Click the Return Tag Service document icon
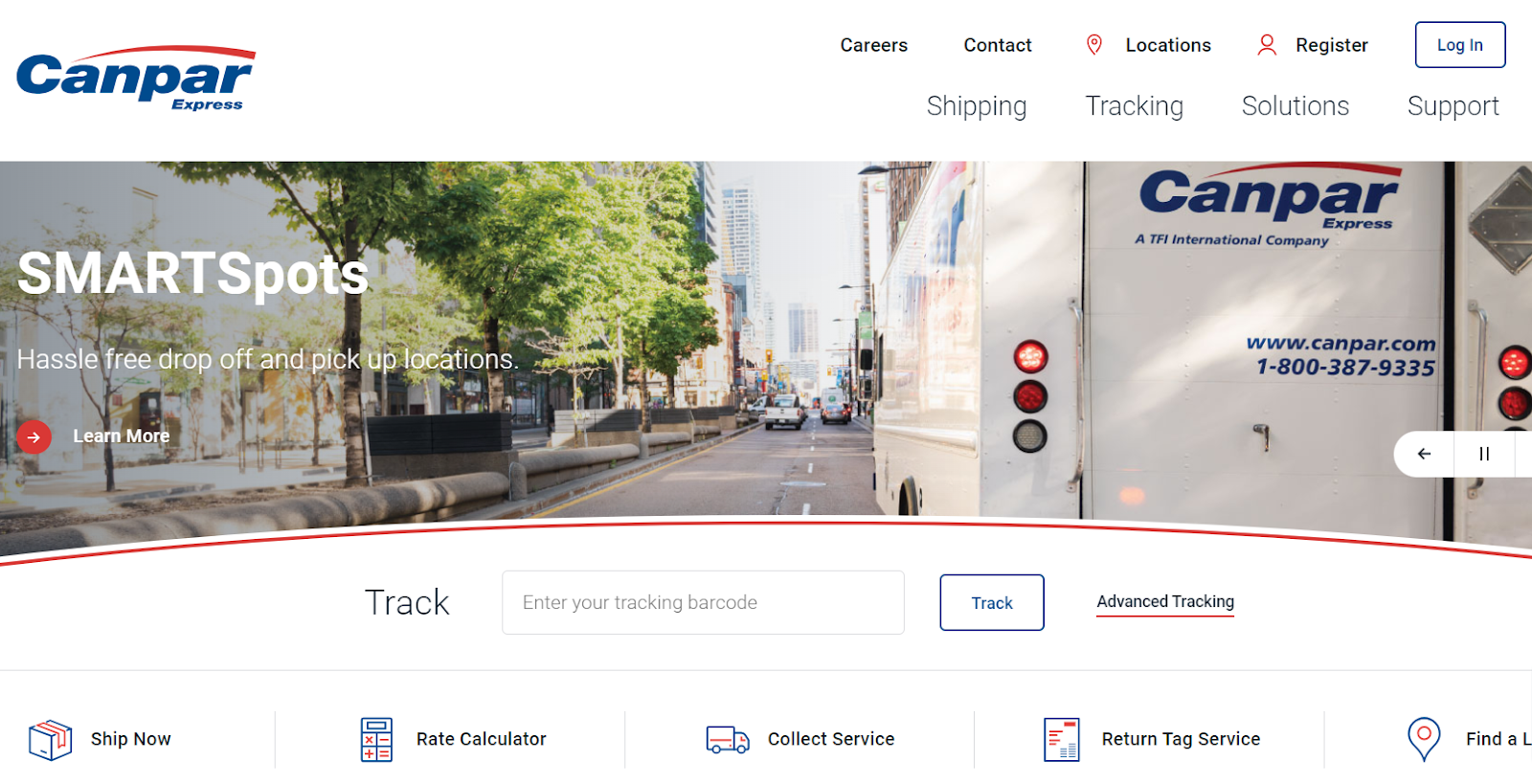This screenshot has width=1532, height=784. [1062, 739]
